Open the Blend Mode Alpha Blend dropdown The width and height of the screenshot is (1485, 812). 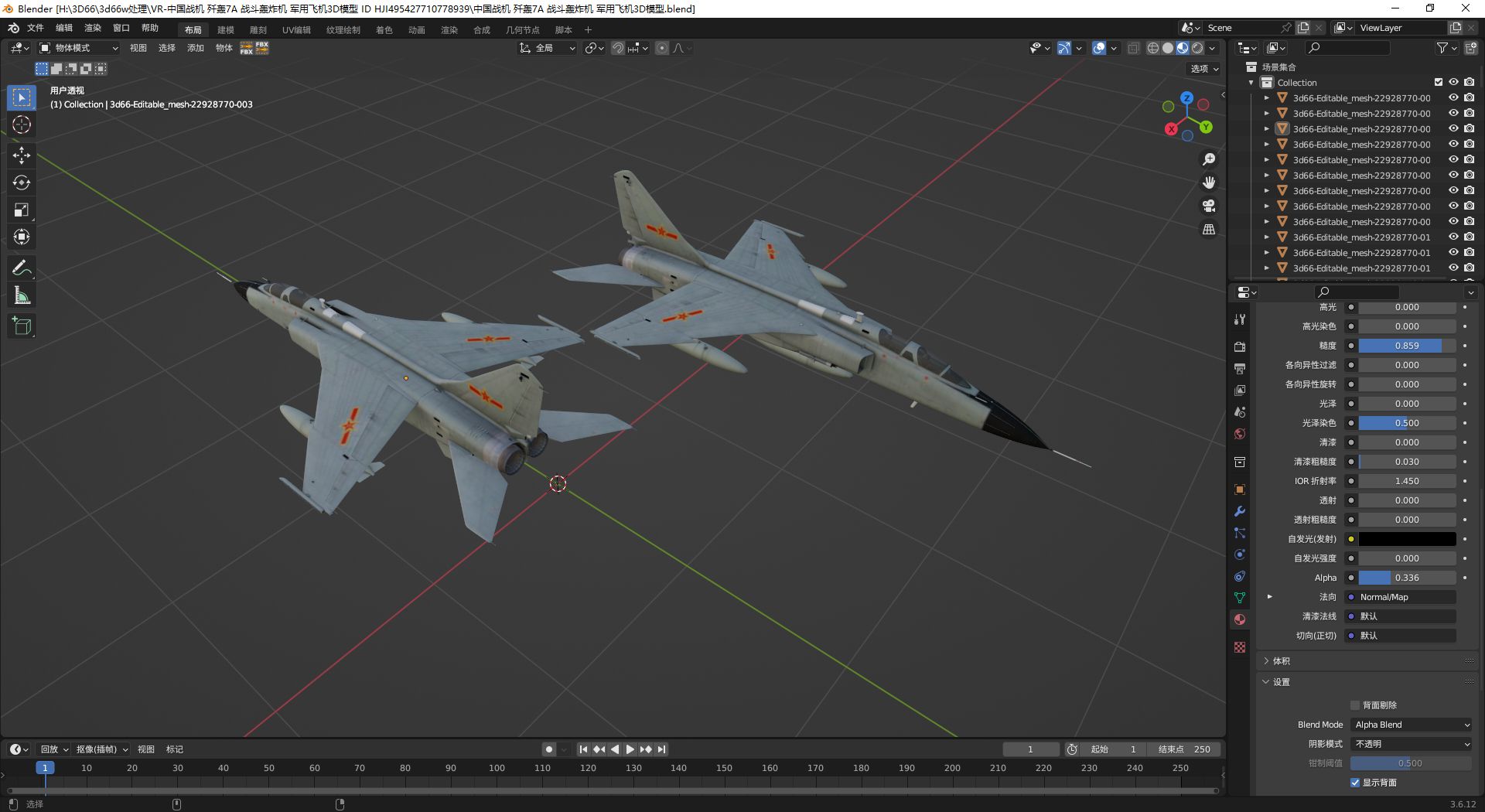(x=1412, y=725)
